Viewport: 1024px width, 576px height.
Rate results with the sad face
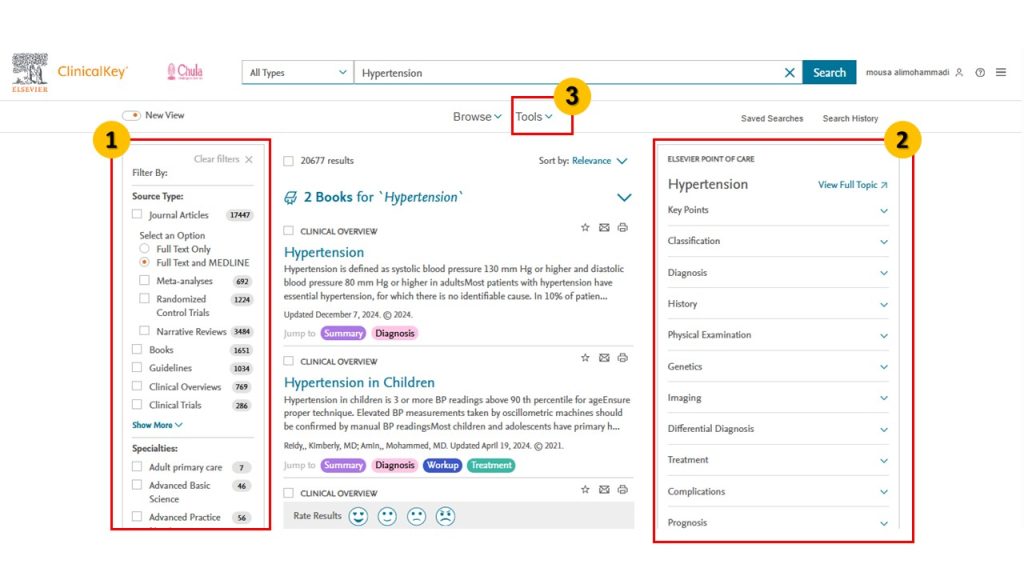[445, 517]
